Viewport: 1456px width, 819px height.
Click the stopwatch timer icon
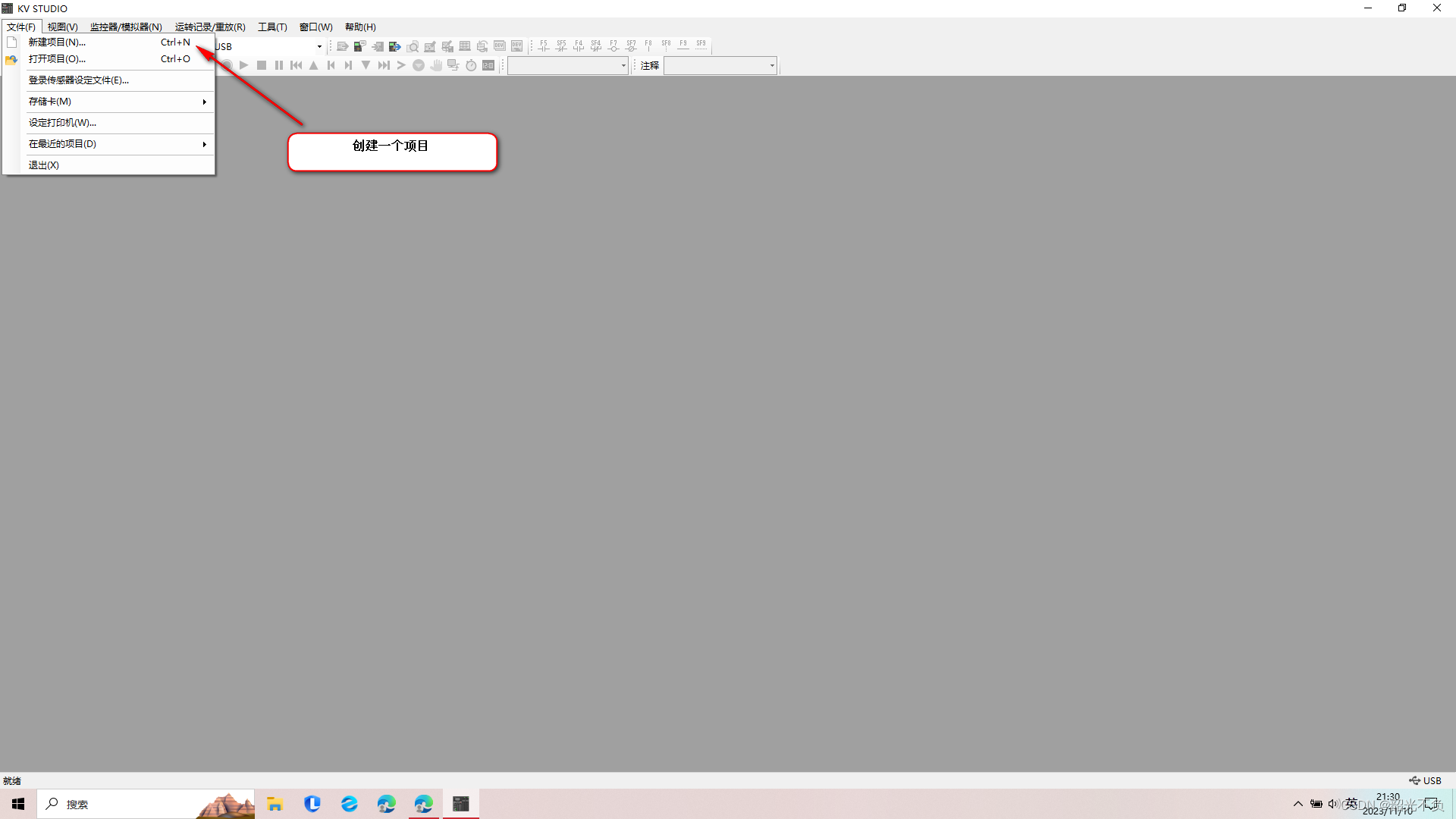tap(471, 66)
